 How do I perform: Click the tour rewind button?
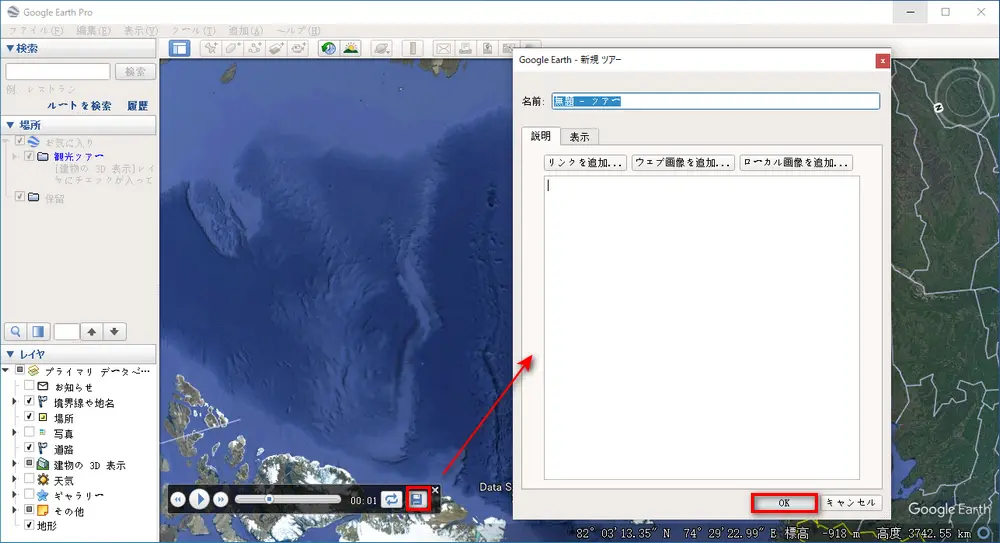177,499
